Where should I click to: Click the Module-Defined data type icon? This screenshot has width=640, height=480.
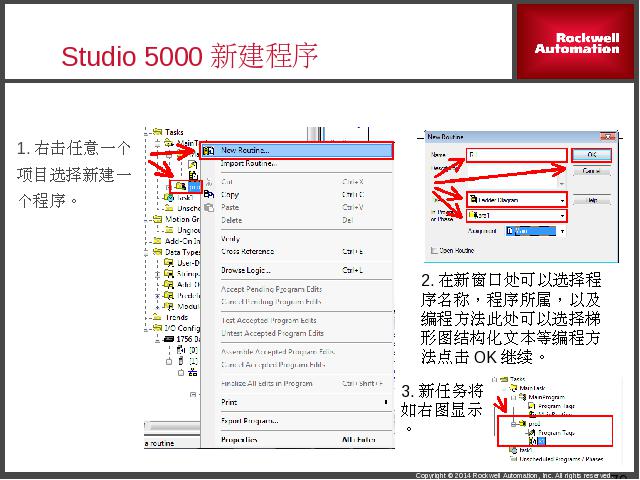pyautogui.click(x=169, y=306)
